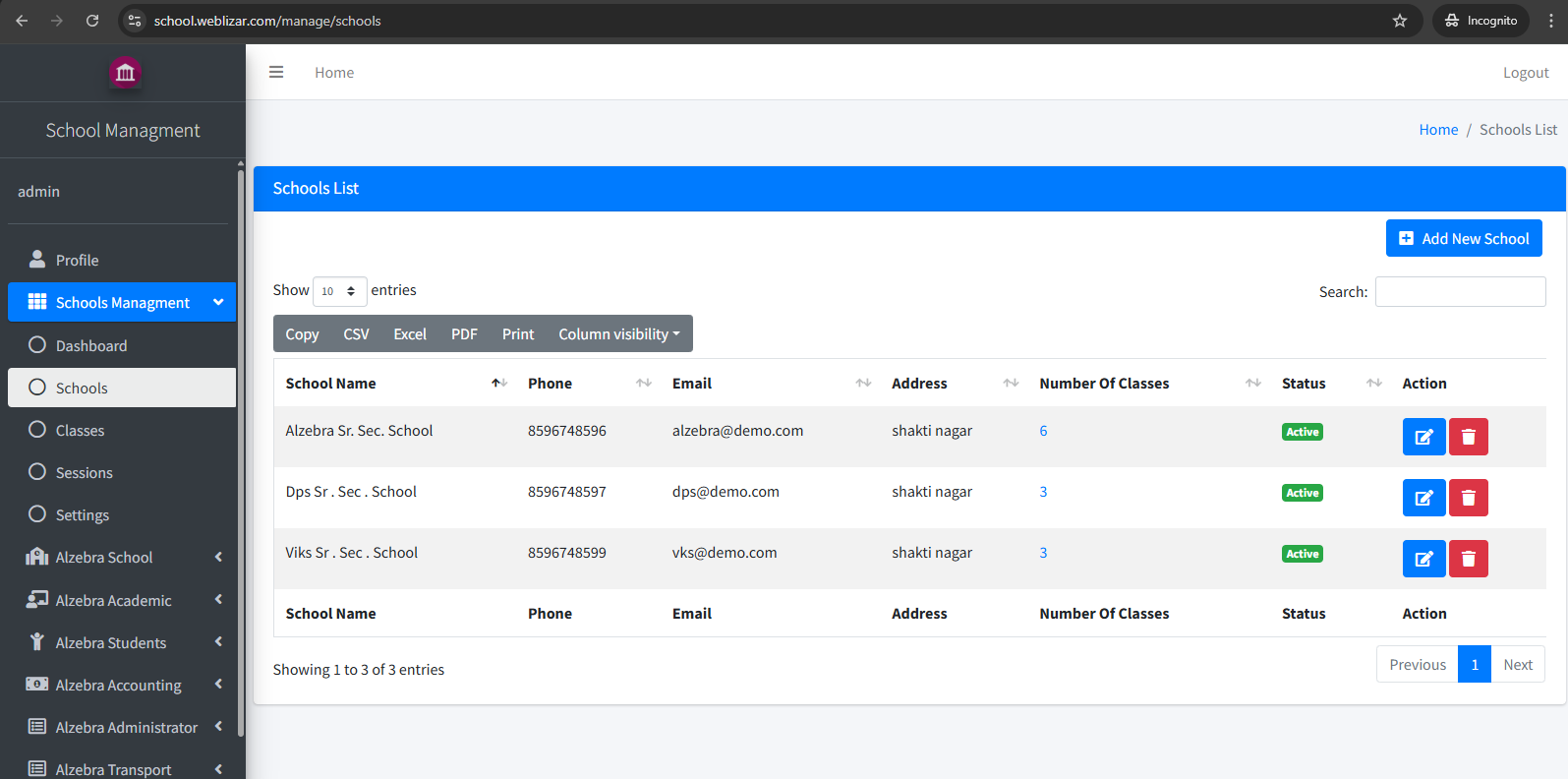Delete the Viks Sr. Sec. School row
This screenshot has width=1568, height=779.
(1468, 559)
